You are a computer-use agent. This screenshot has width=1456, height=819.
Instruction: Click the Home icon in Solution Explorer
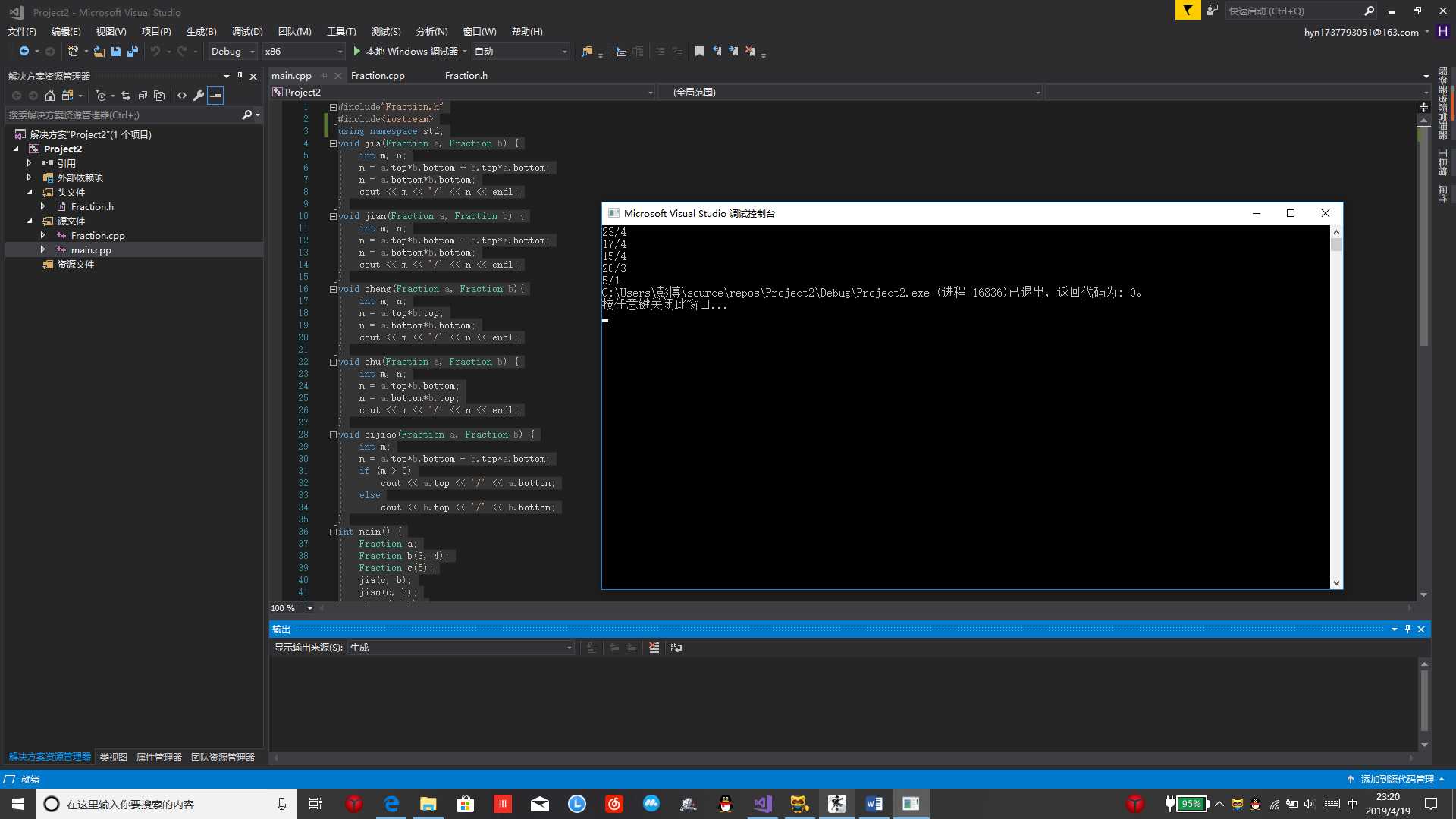50,96
